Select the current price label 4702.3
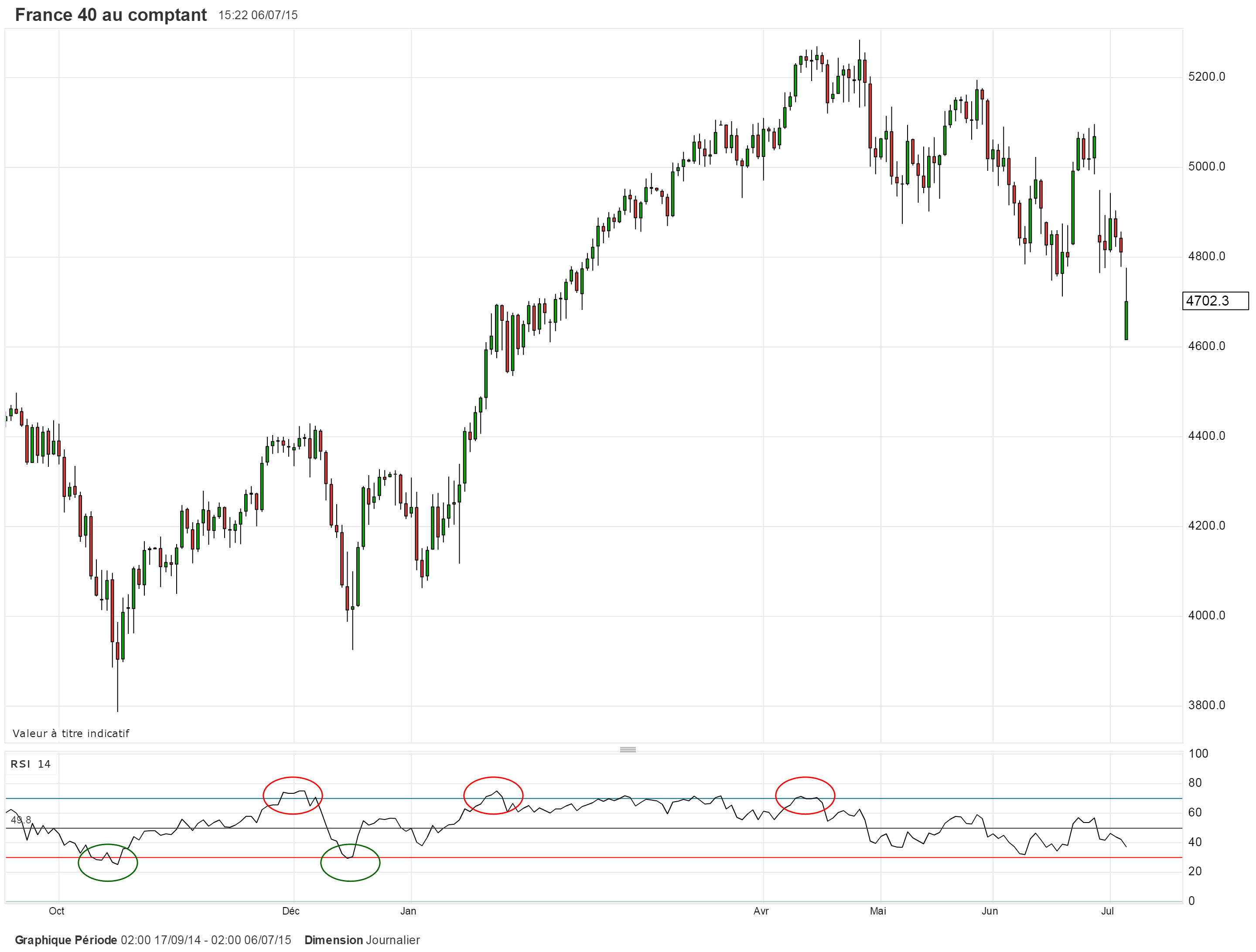This screenshot has width=1256, height=952. pyautogui.click(x=1215, y=301)
